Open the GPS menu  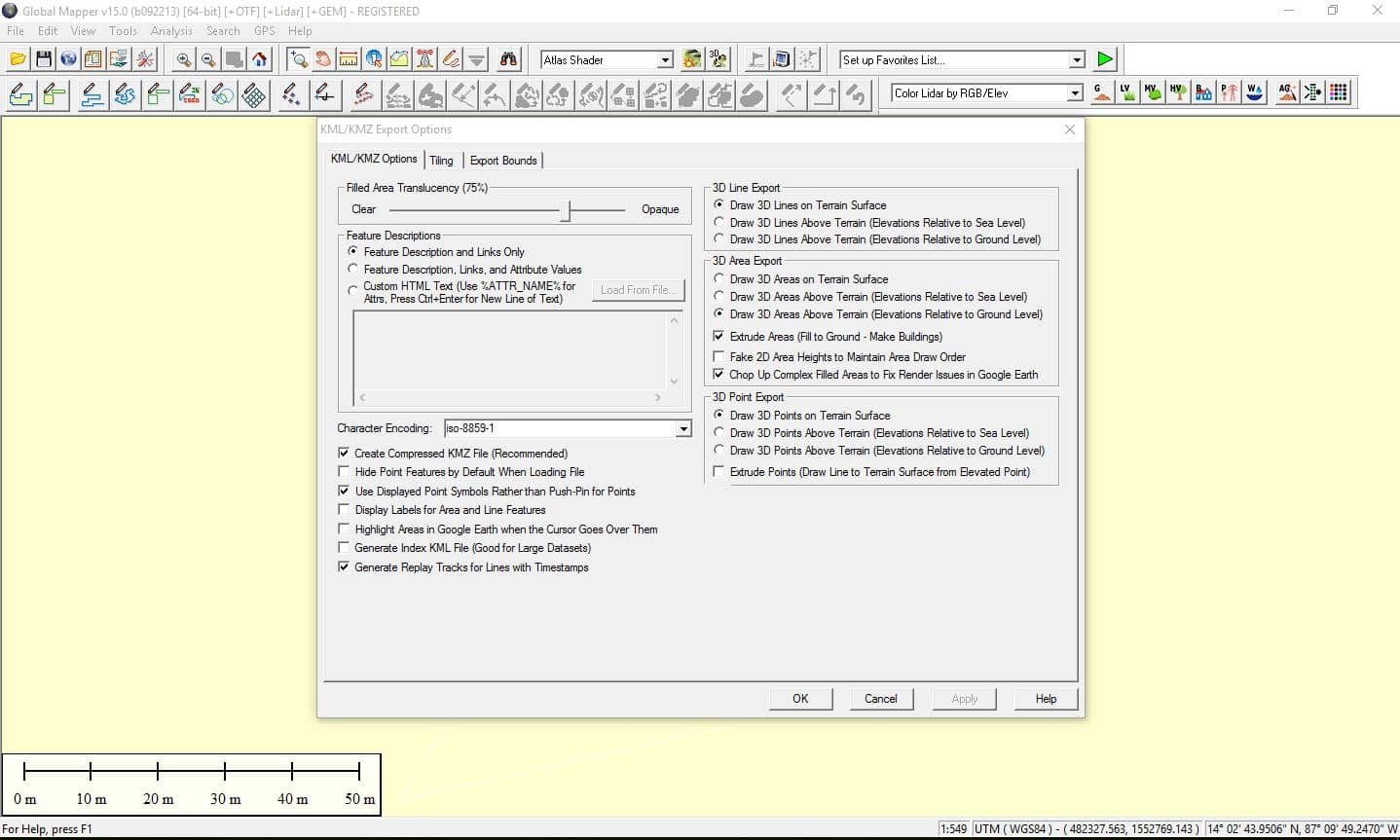(264, 31)
